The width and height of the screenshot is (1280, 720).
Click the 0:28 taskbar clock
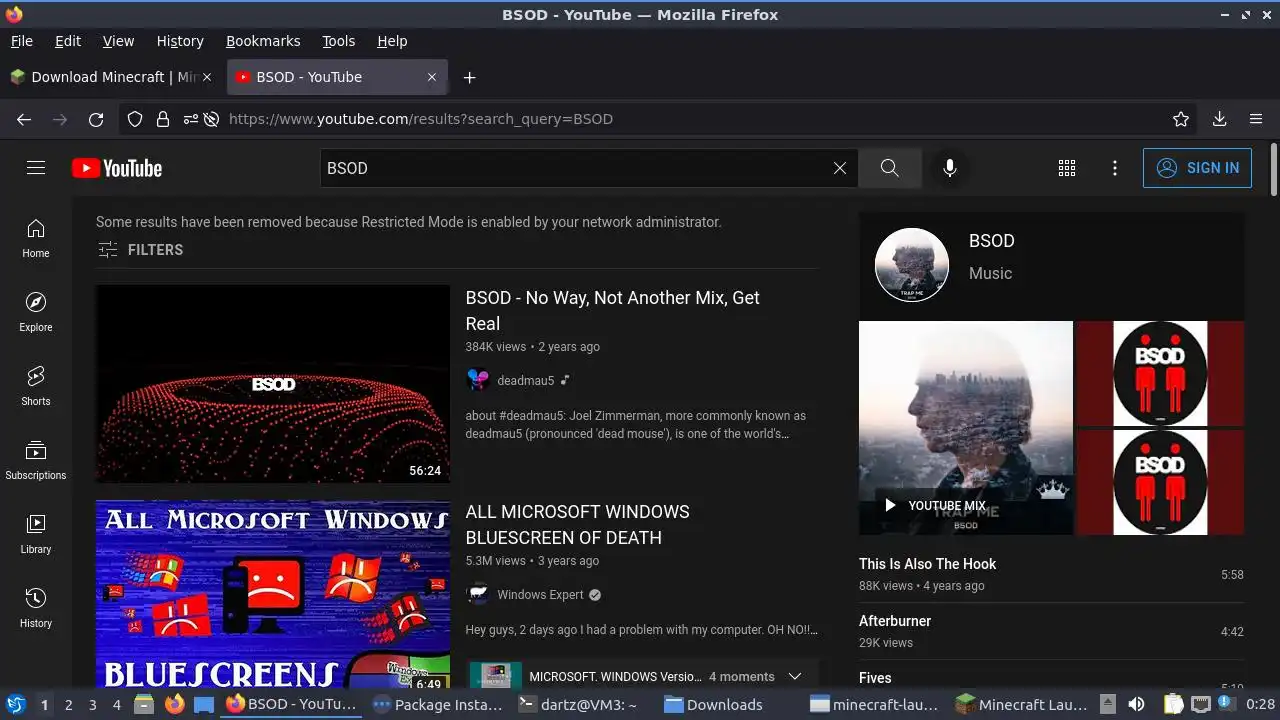click(x=1260, y=705)
